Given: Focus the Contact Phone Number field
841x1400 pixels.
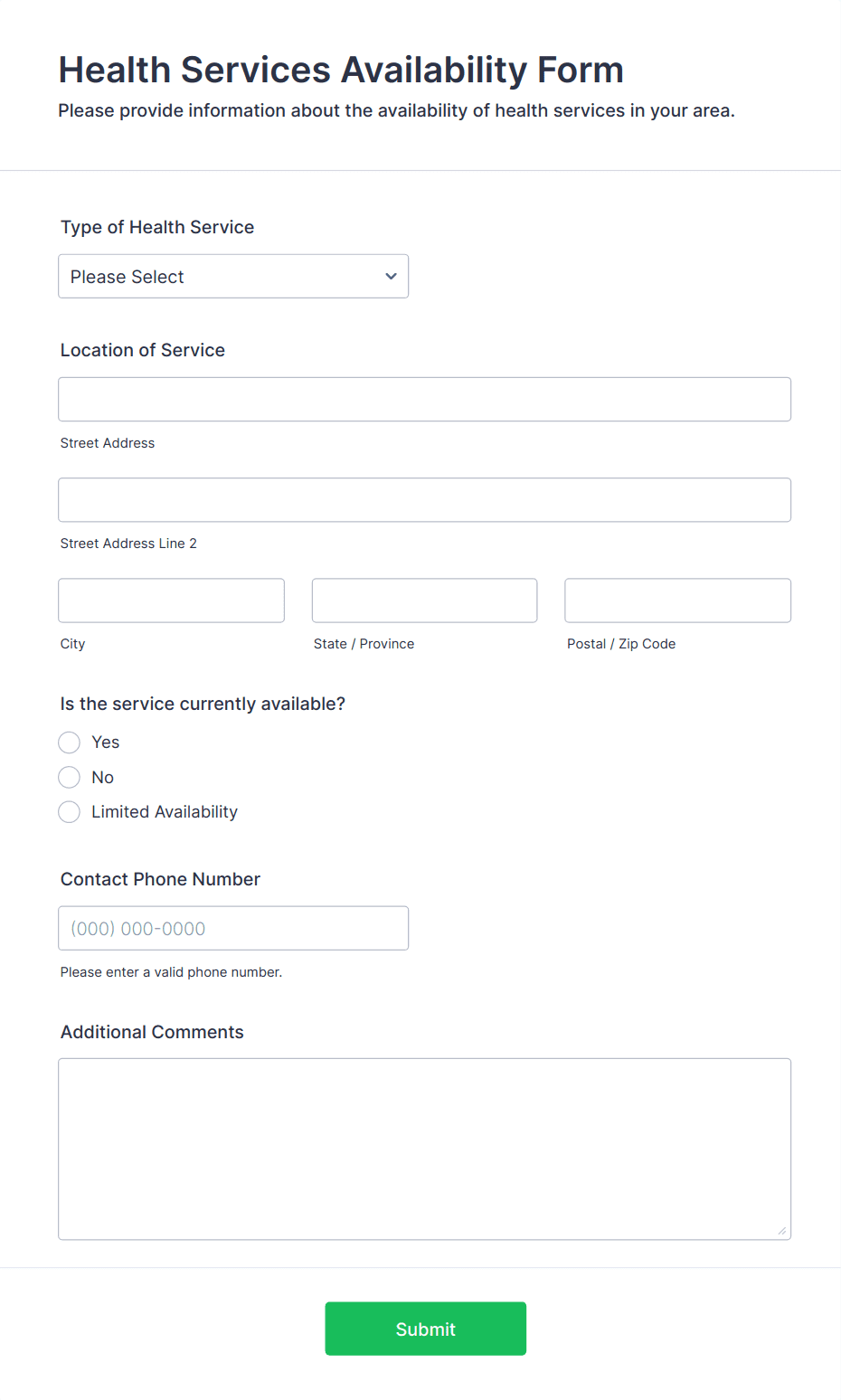Looking at the screenshot, I should point(232,928).
